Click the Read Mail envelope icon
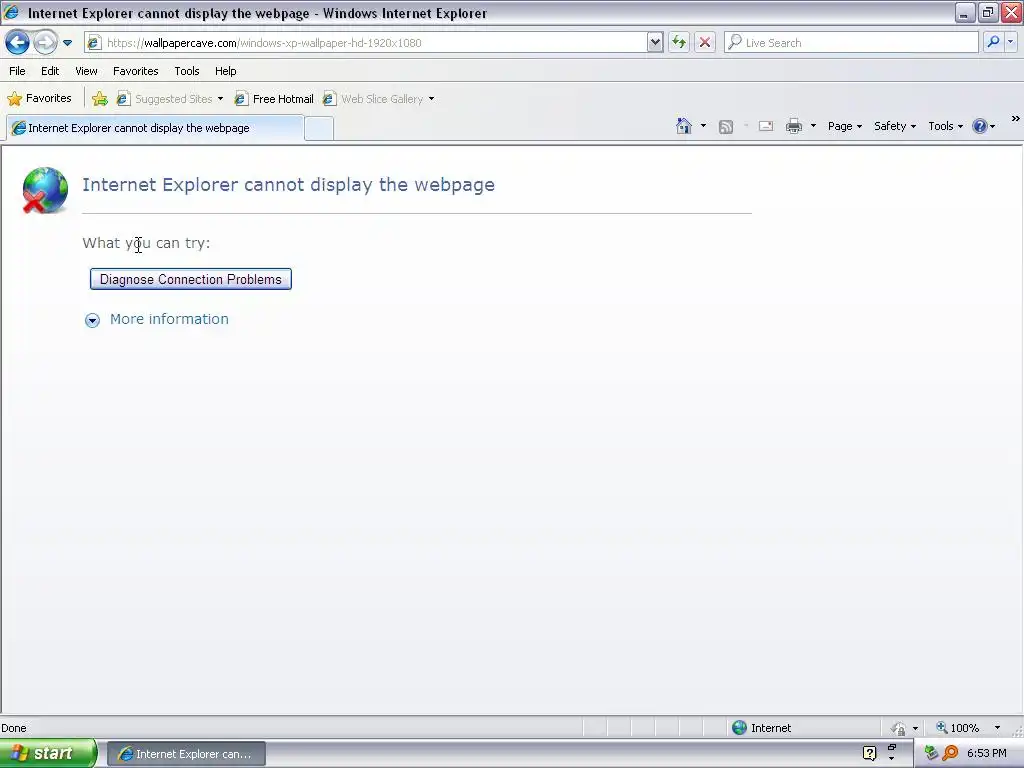Image resolution: width=1024 pixels, height=768 pixels. [x=766, y=126]
